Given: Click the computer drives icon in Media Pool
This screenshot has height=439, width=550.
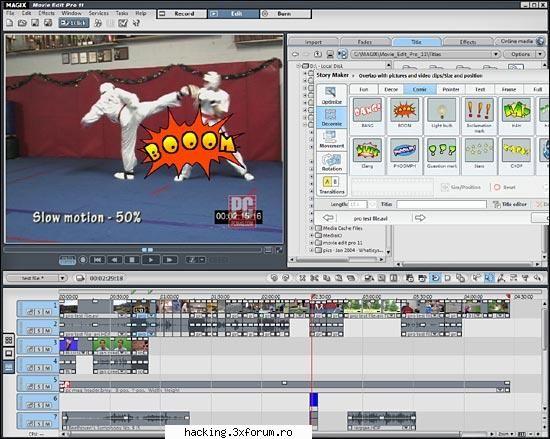Looking at the screenshot, I should (330, 54).
